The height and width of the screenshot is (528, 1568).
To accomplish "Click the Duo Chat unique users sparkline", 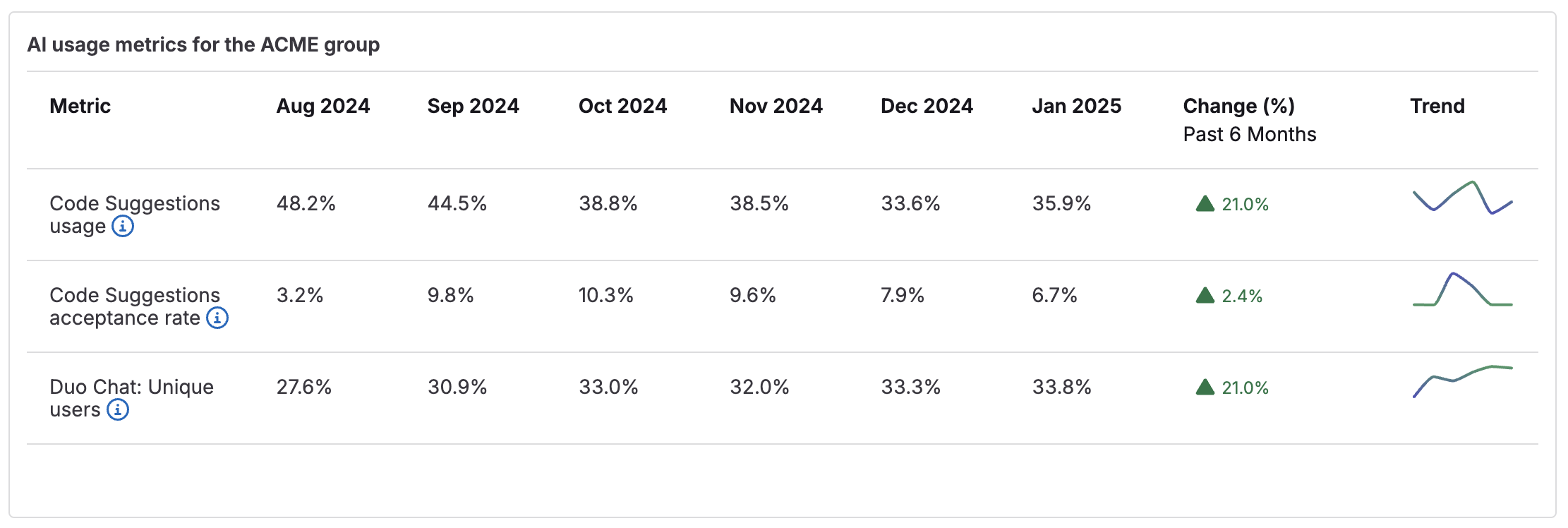I will tap(1462, 381).
